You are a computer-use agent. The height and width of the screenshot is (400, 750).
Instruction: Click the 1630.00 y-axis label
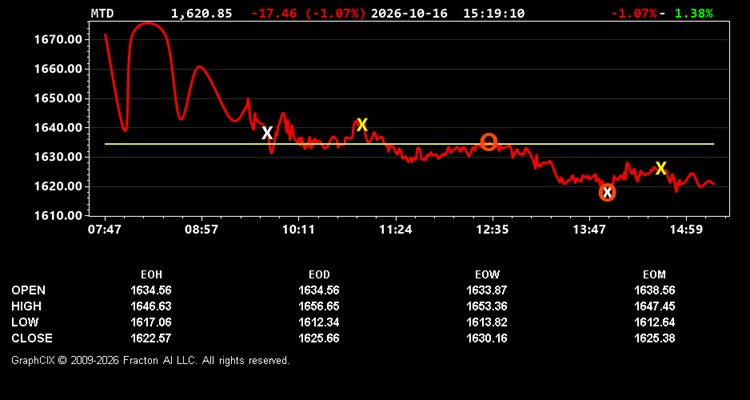(56, 157)
